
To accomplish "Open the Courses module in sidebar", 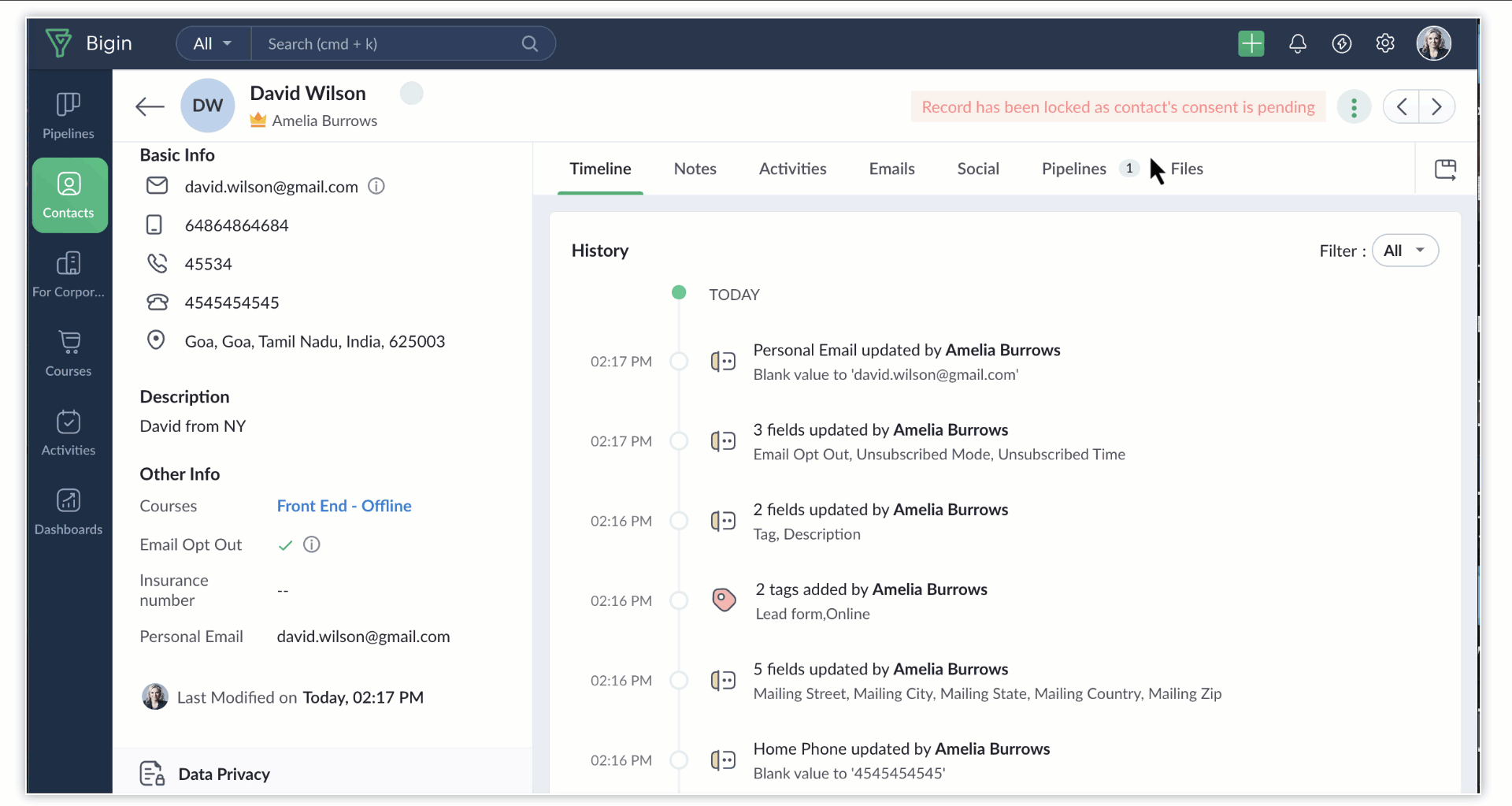I will [x=69, y=354].
